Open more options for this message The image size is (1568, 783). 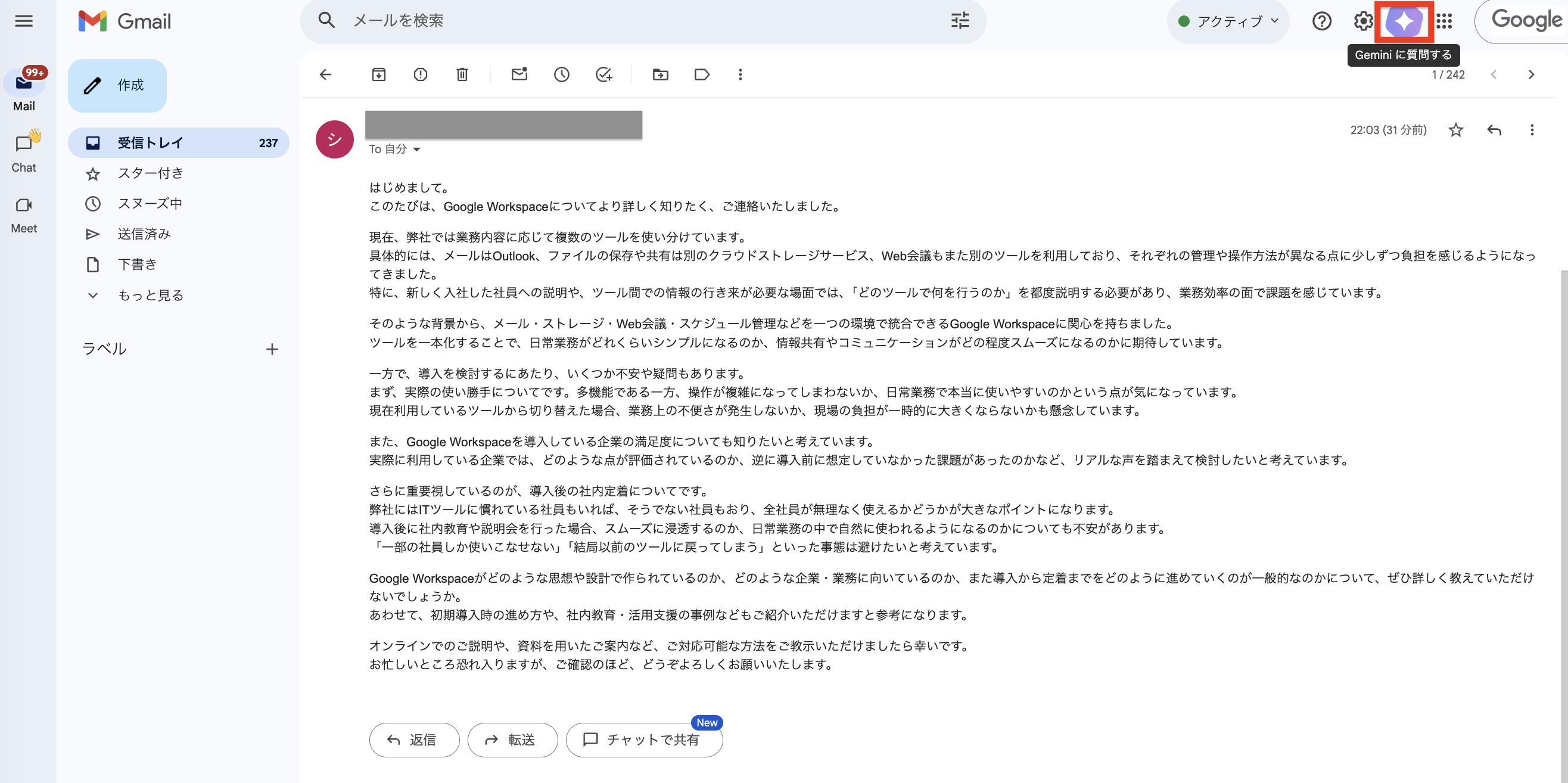pos(1532,130)
